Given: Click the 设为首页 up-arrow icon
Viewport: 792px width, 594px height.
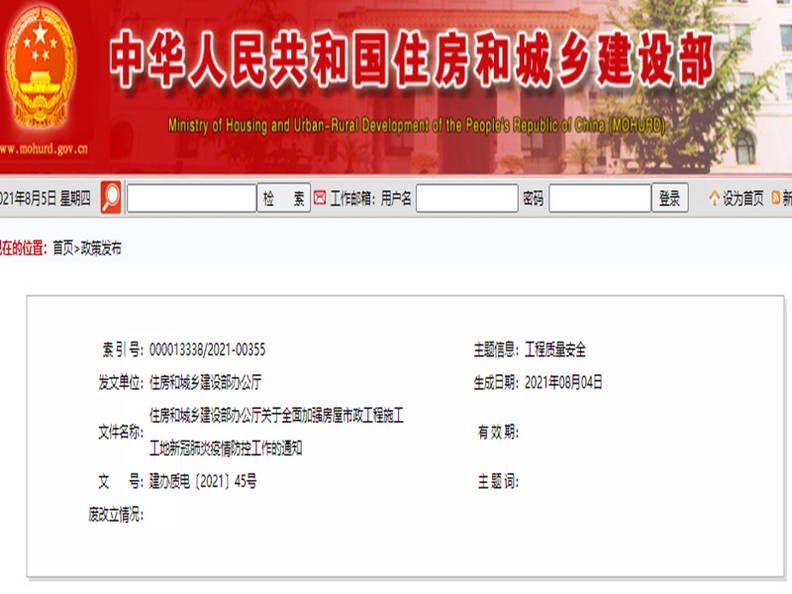Looking at the screenshot, I should [714, 198].
